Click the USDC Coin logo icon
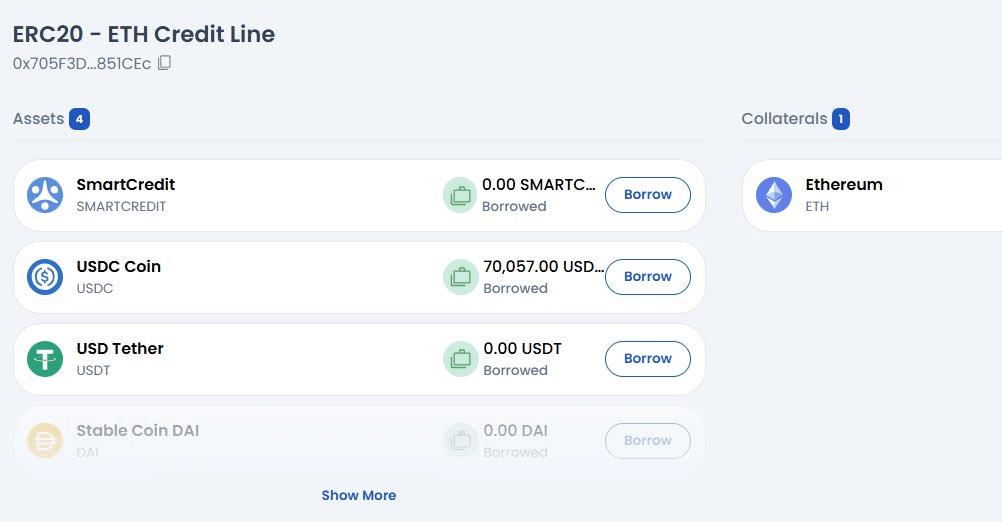This screenshot has width=1002, height=522. click(45, 277)
